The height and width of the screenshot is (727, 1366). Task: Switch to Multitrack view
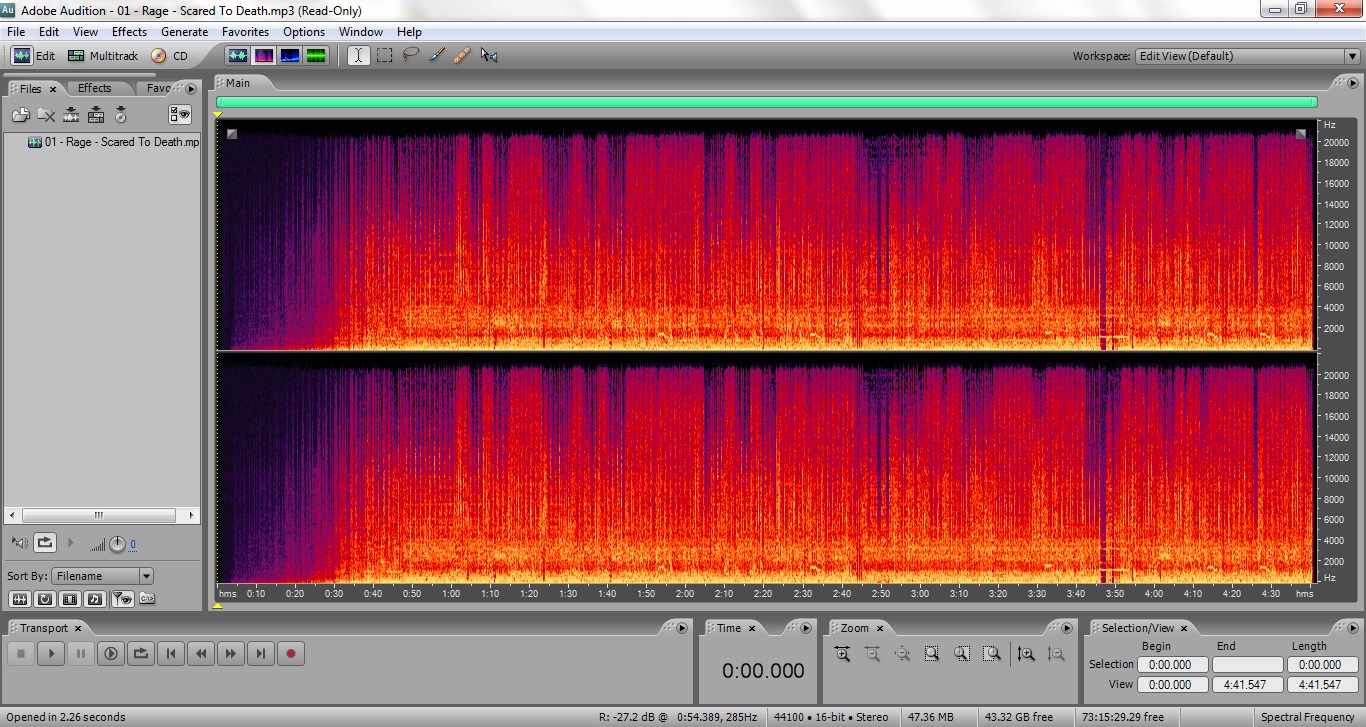103,56
